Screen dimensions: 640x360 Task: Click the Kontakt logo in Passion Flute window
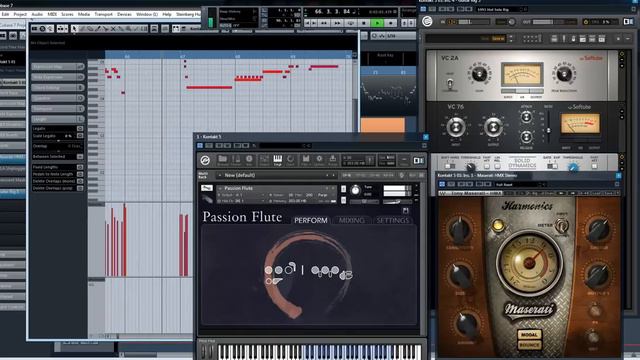pos(205,160)
